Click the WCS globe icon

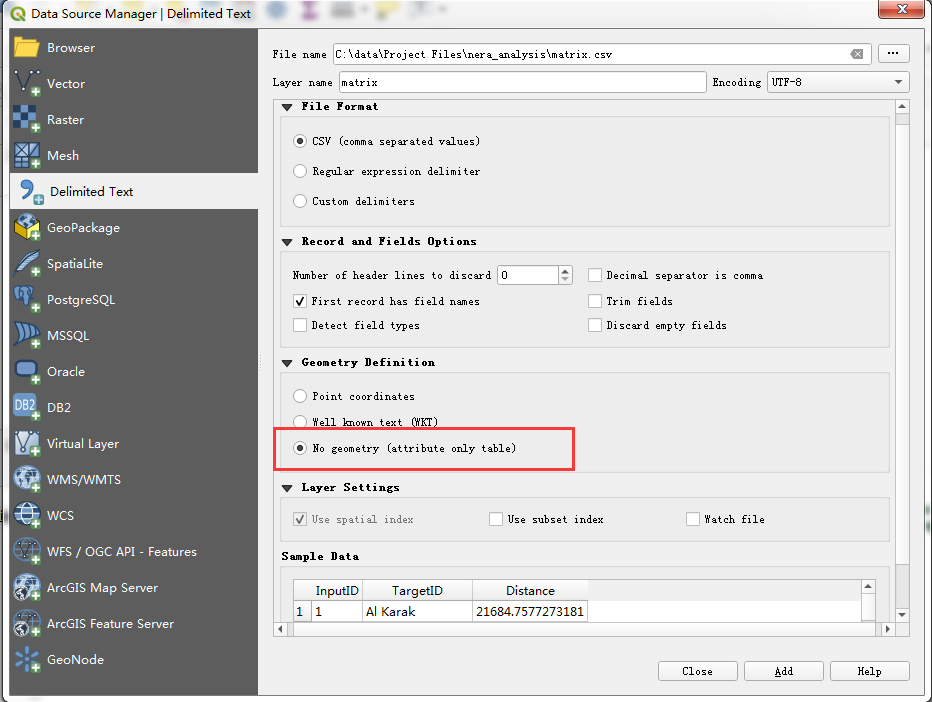click(26, 515)
